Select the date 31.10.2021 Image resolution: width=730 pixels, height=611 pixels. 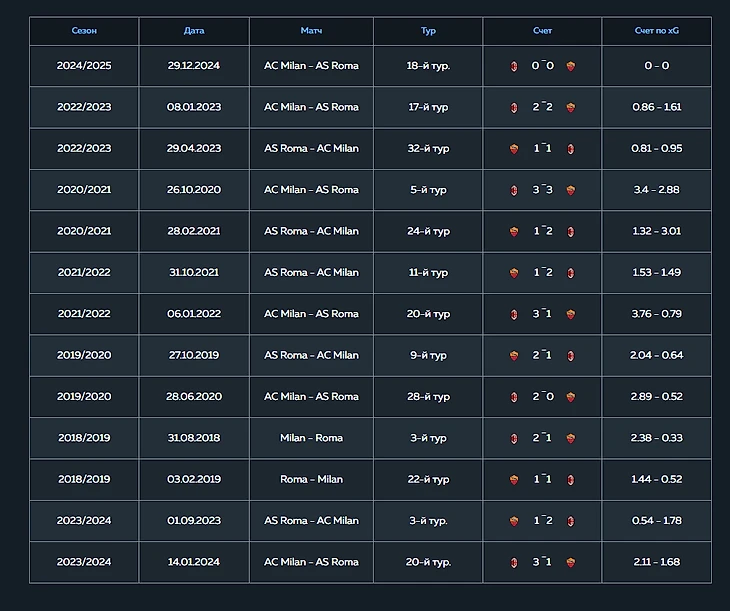tap(194, 272)
